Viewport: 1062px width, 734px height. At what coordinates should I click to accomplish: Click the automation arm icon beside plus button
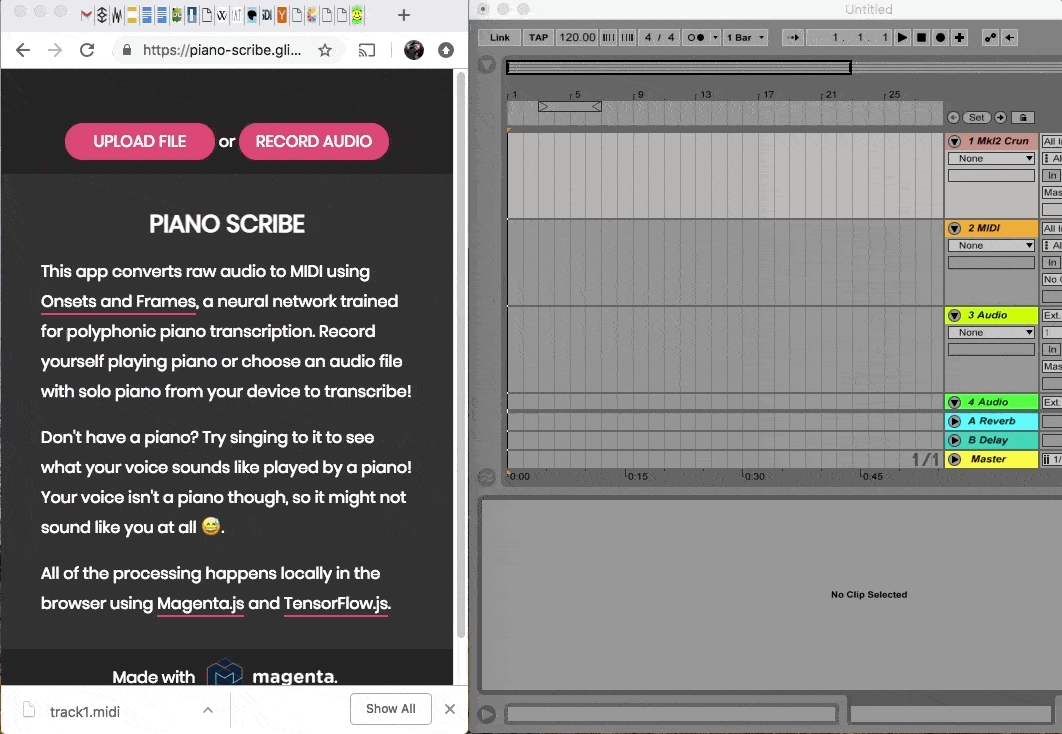[990, 38]
